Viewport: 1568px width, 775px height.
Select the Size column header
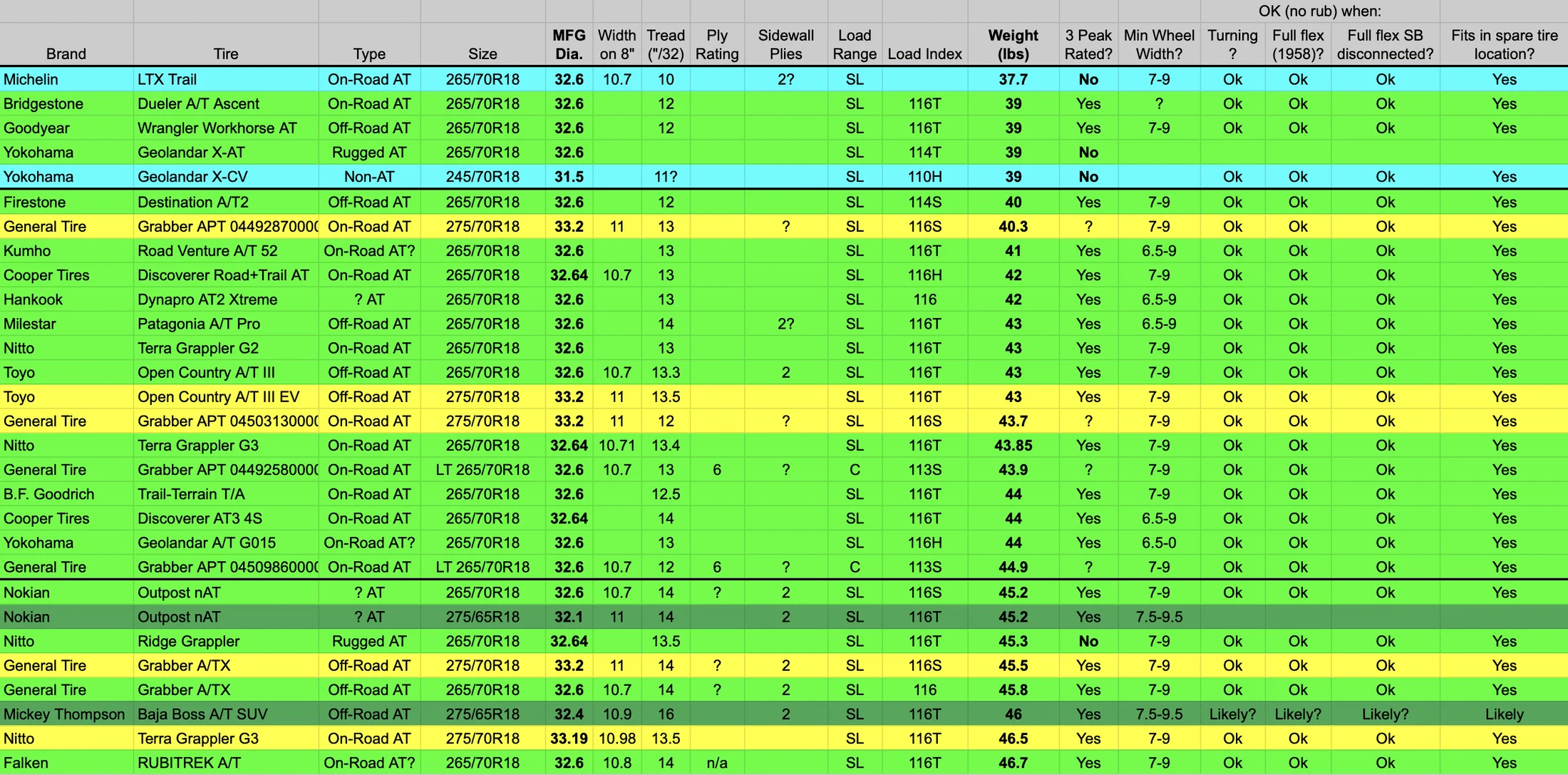pyautogui.click(x=483, y=44)
